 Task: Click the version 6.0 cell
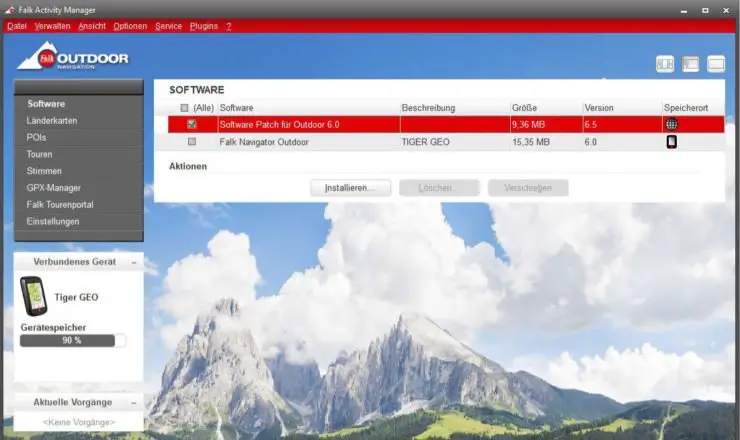point(590,142)
